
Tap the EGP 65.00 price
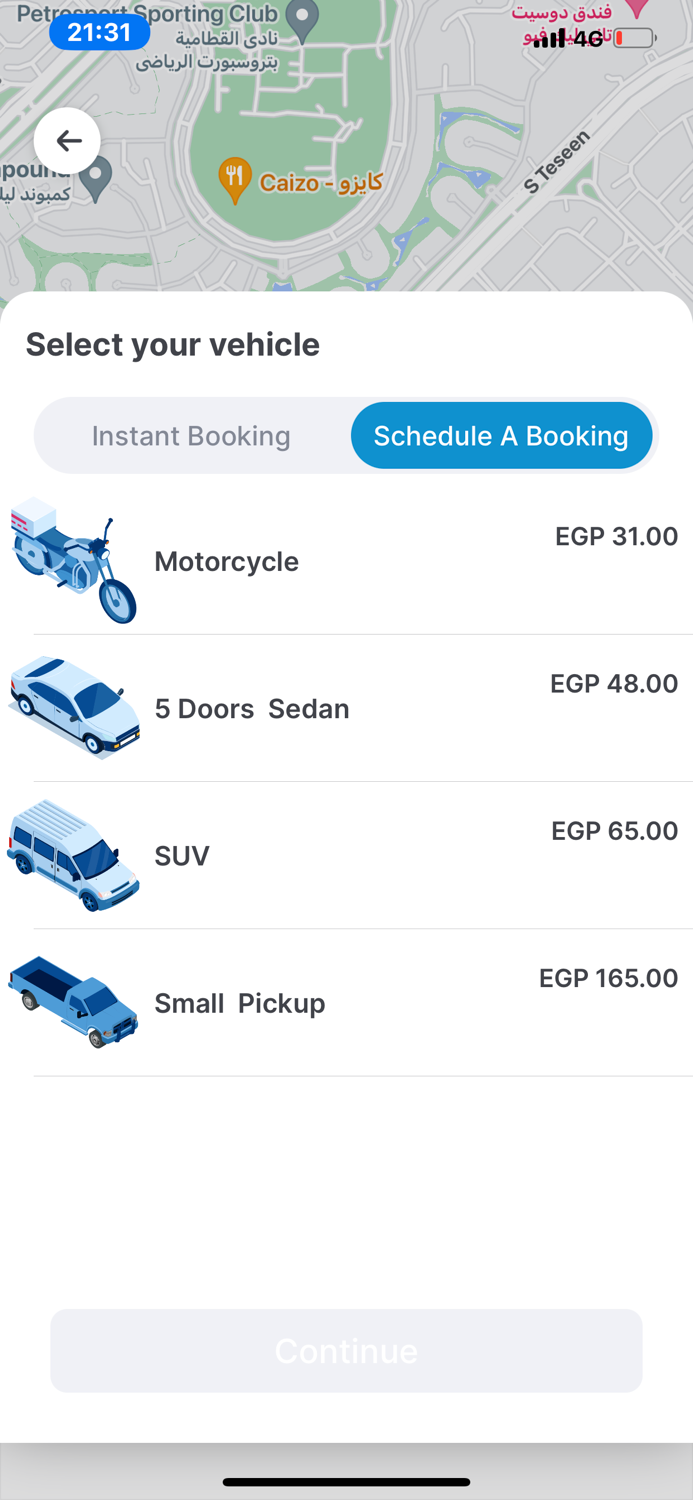(x=614, y=830)
